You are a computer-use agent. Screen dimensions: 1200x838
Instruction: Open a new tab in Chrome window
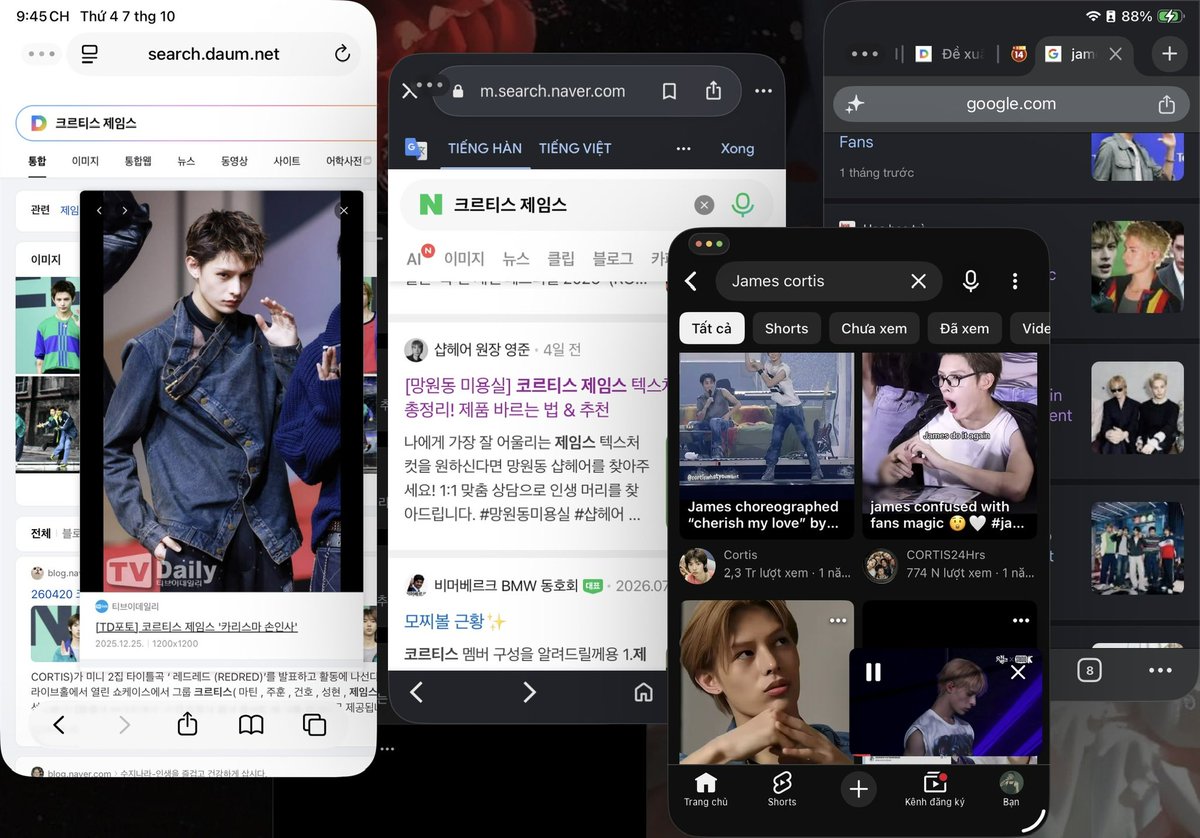pyautogui.click(x=1169, y=54)
